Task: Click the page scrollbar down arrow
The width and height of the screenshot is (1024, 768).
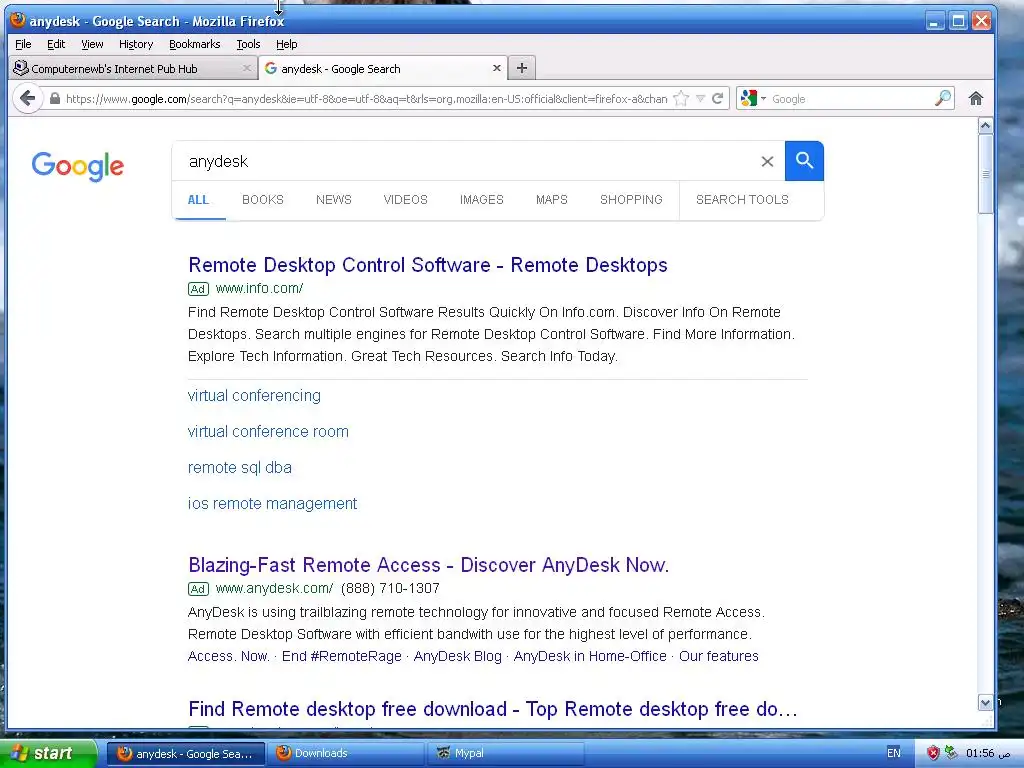Action: (x=985, y=703)
